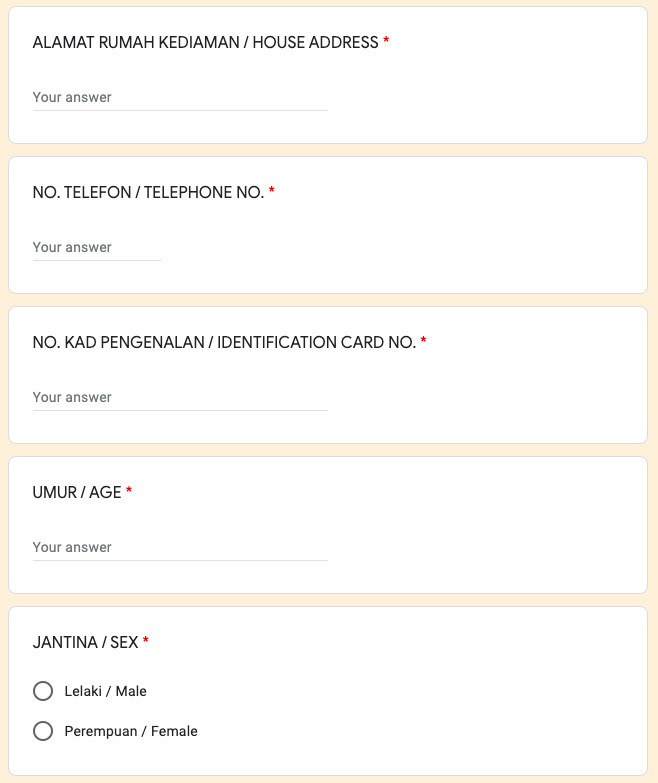
Task: Choose the Perempuan / Female radio circle
Action: pos(43,731)
